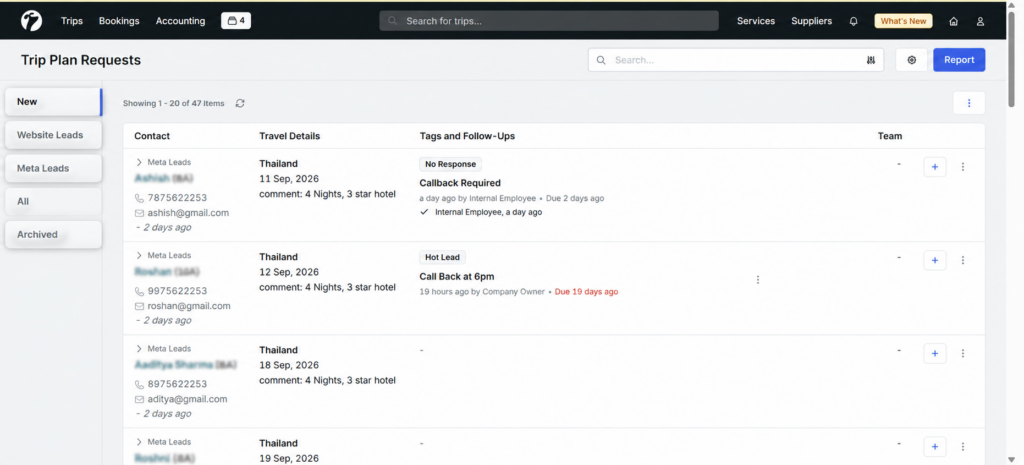Open the user profile icon
1024x465 pixels.
pos(980,22)
